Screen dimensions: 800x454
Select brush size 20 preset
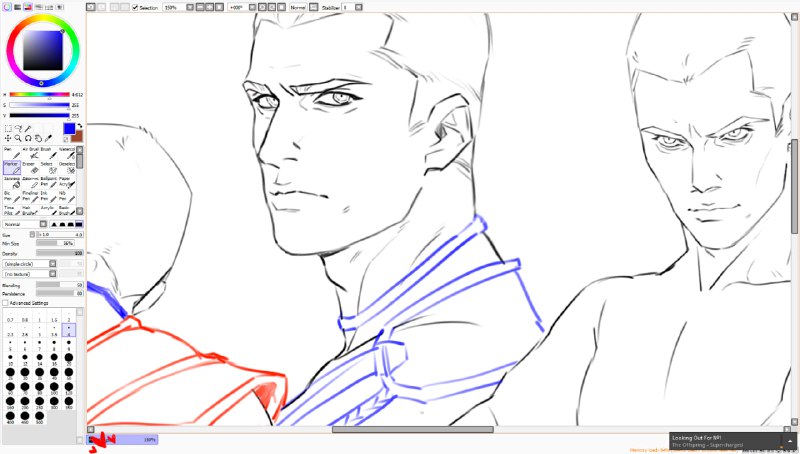[68, 359]
